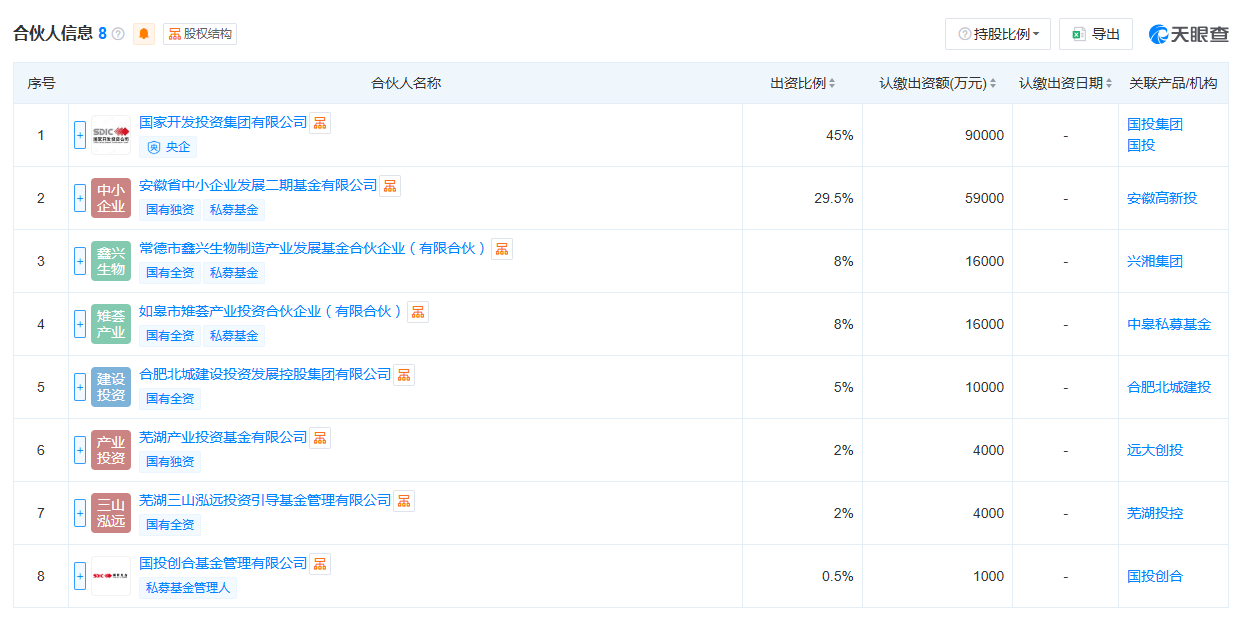Sort by 认缴出资额(万元) column arrows
The image size is (1240, 622).
coord(992,84)
